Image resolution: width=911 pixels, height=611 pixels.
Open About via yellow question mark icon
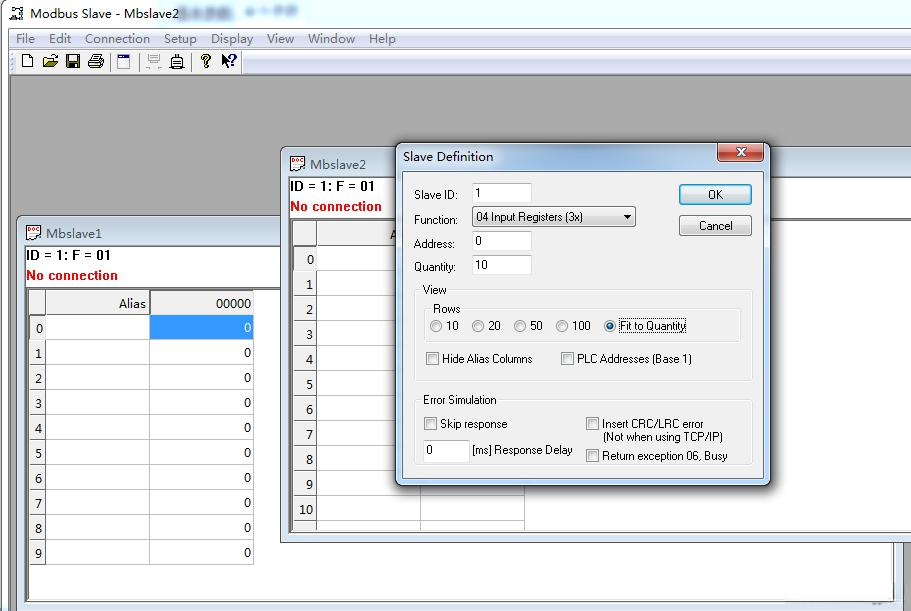pyautogui.click(x=206, y=61)
